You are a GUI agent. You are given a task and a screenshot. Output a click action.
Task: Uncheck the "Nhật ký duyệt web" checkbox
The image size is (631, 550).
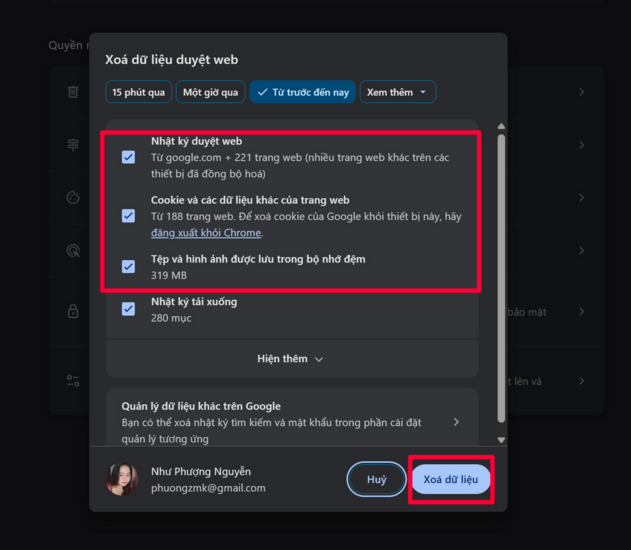(x=129, y=157)
